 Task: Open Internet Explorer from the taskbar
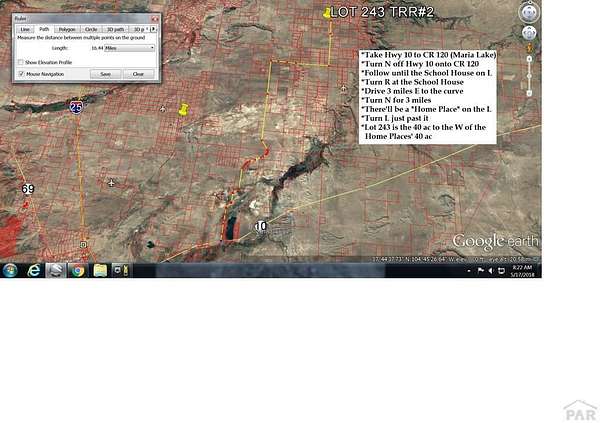tap(33, 270)
